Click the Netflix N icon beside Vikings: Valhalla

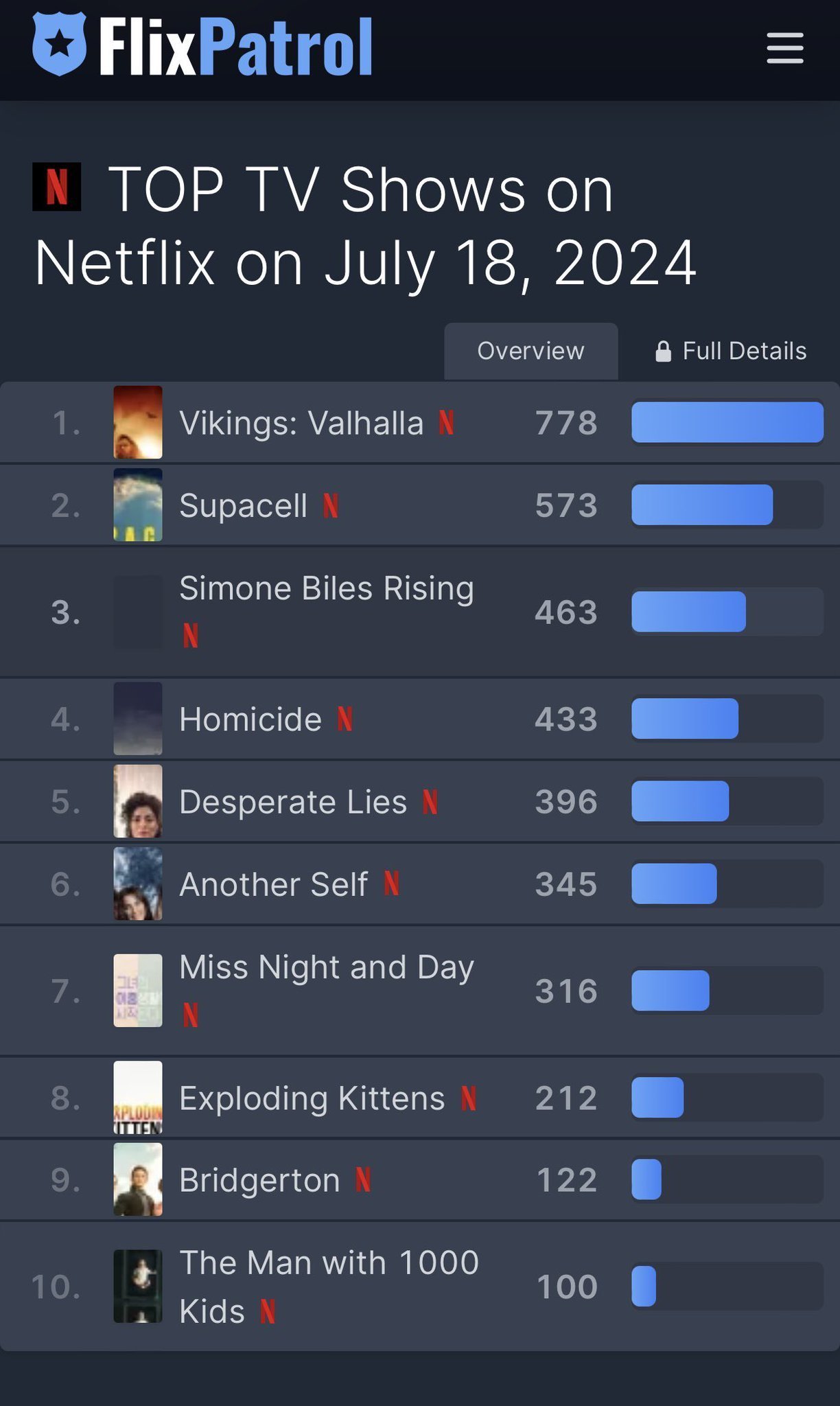point(447,423)
